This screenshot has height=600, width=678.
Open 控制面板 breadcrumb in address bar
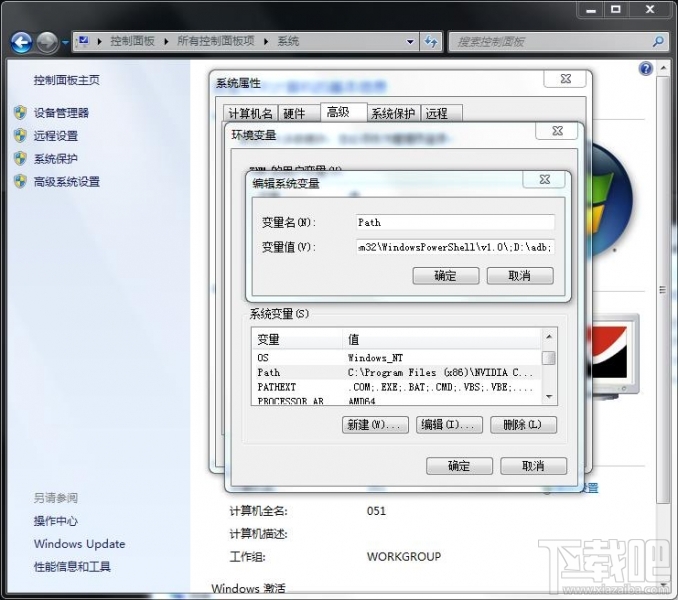(x=132, y=41)
